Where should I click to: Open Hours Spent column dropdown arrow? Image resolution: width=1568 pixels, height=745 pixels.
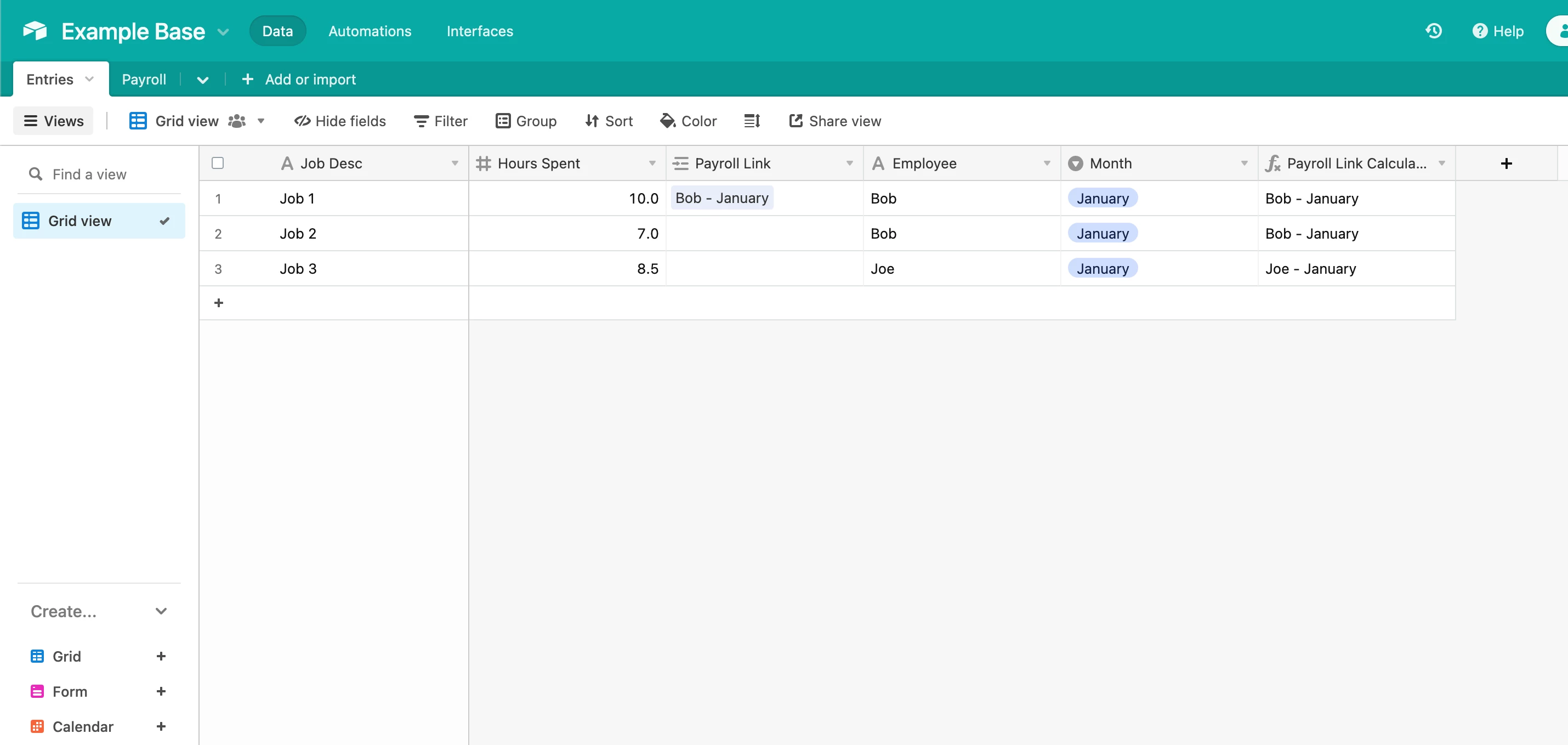[x=652, y=163]
